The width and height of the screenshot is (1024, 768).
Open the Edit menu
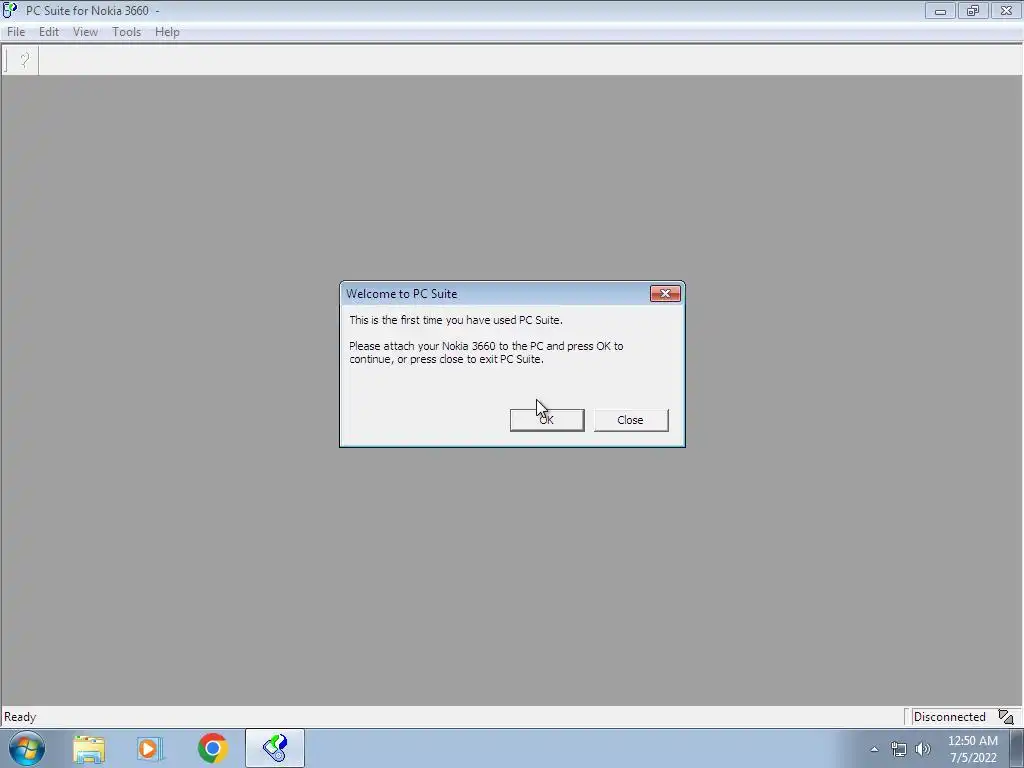pos(49,32)
